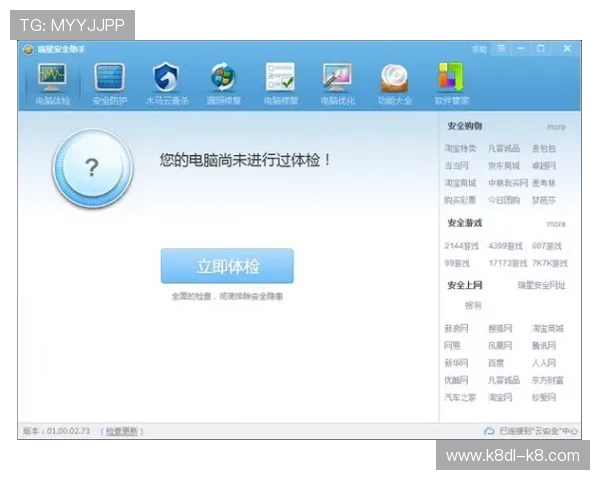Open the 当当网 shopping link
The image size is (600, 480).
(456, 166)
